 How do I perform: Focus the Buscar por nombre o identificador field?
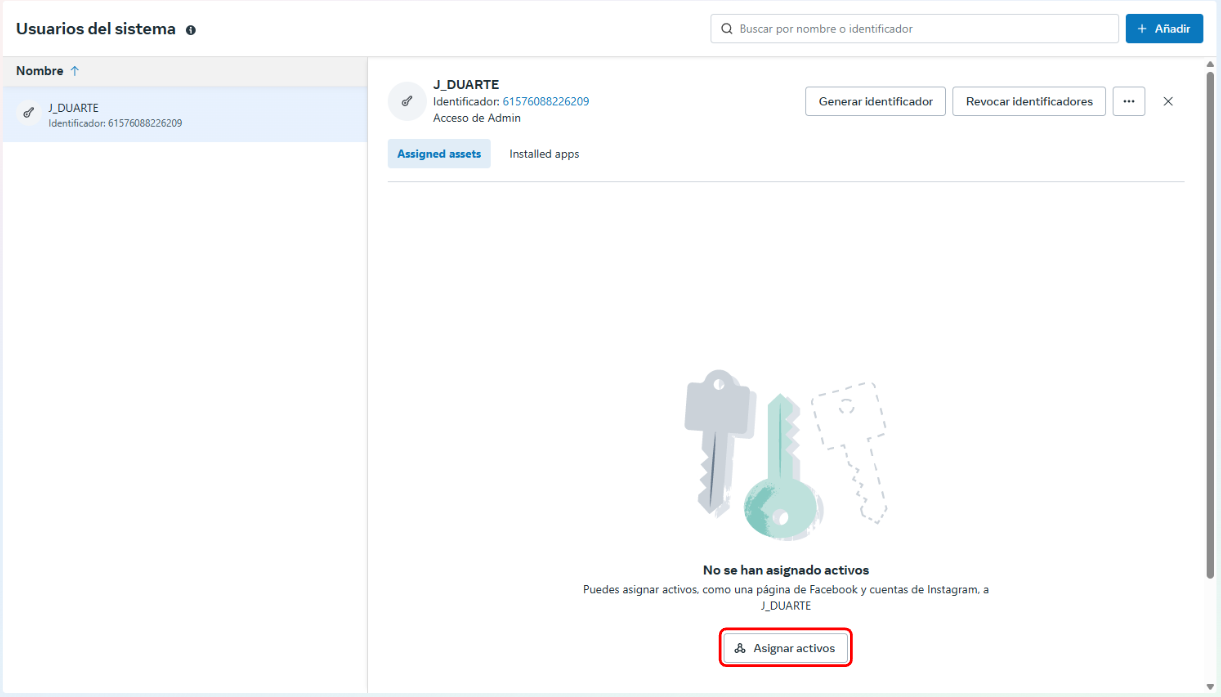pos(925,29)
